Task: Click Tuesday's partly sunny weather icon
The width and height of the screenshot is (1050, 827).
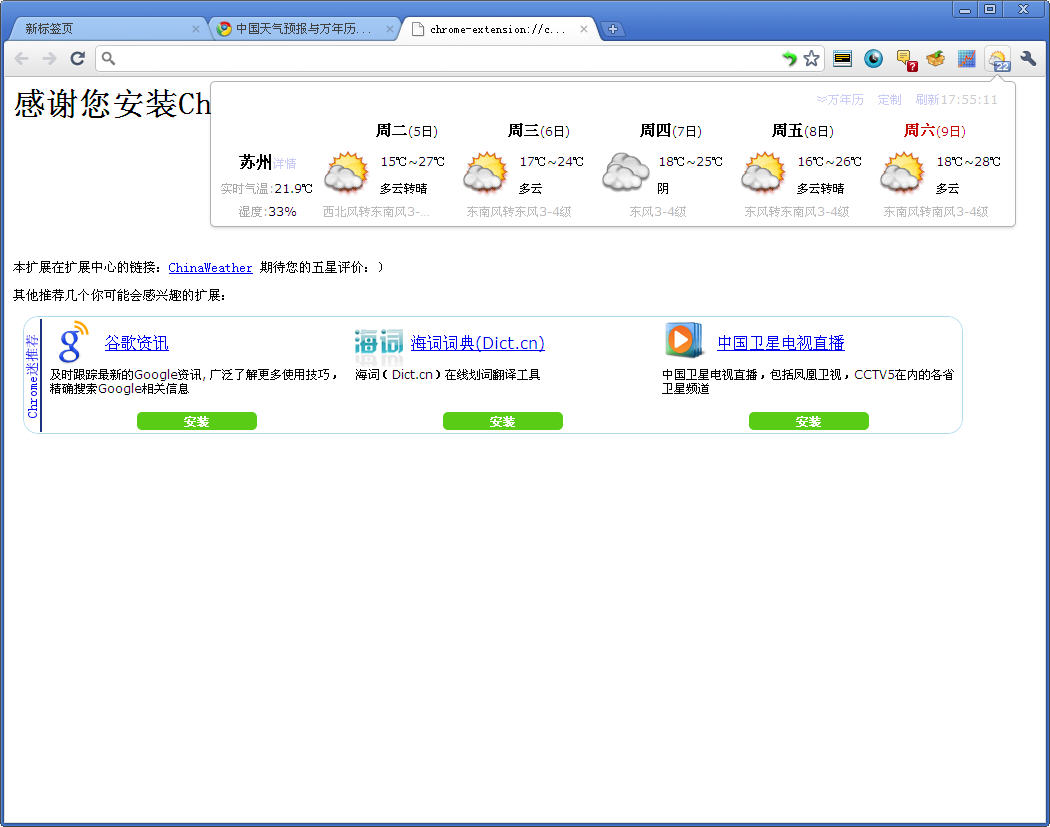Action: [x=346, y=172]
